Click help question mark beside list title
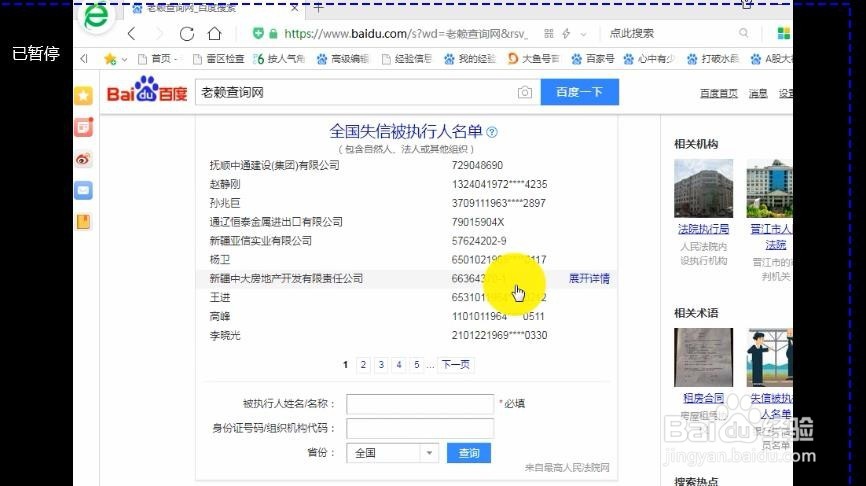 (x=492, y=132)
